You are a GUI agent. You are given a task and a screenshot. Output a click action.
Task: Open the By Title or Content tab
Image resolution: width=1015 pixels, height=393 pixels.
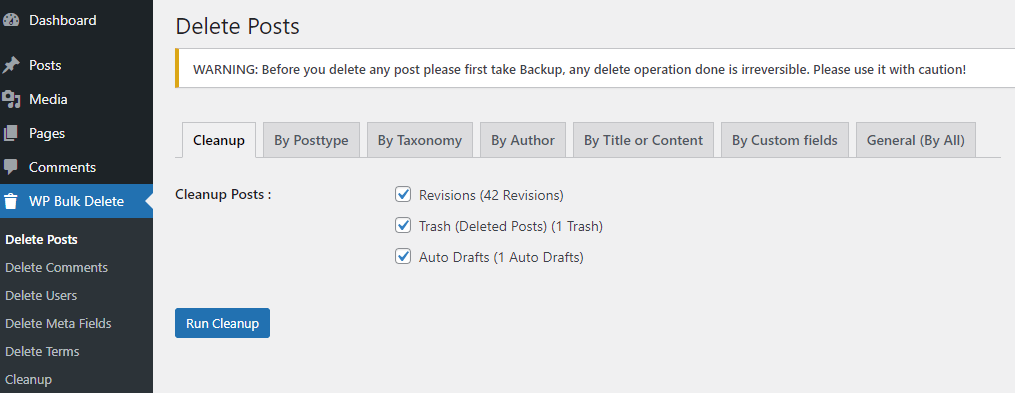point(643,140)
